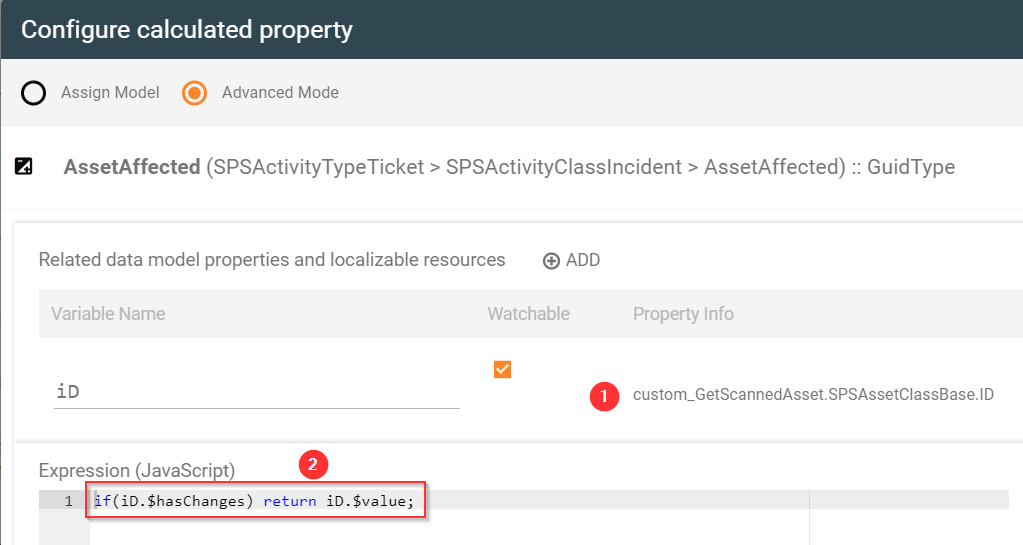This screenshot has height=545, width=1023.
Task: Click the Watchable column header
Action: coord(528,314)
